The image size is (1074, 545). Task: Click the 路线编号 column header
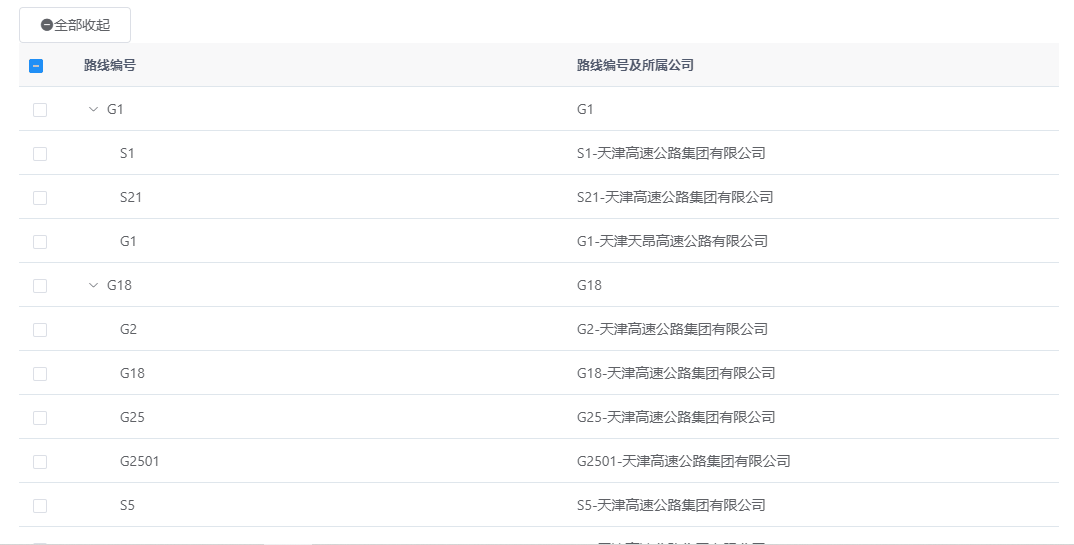pos(110,66)
